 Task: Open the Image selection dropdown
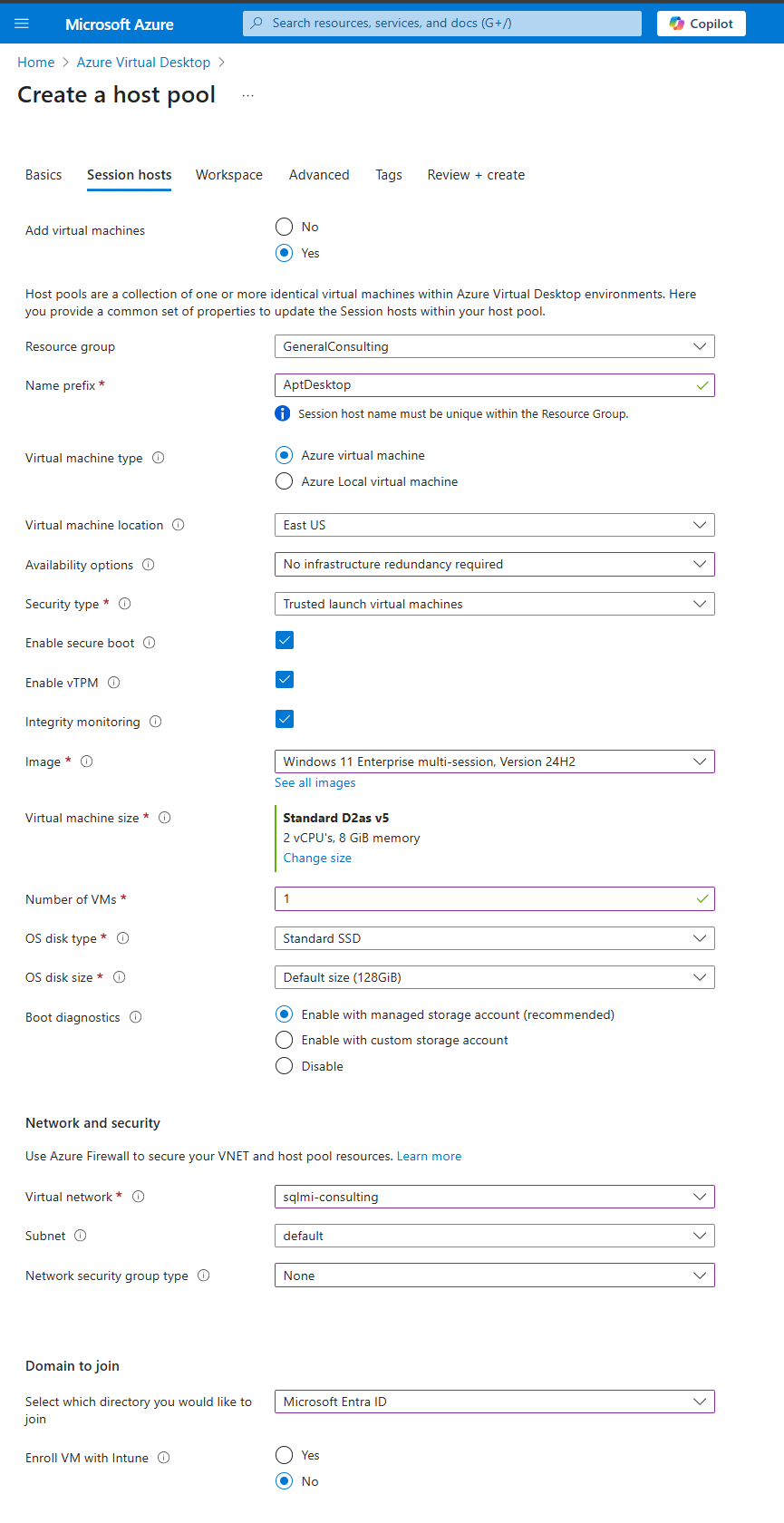click(494, 761)
